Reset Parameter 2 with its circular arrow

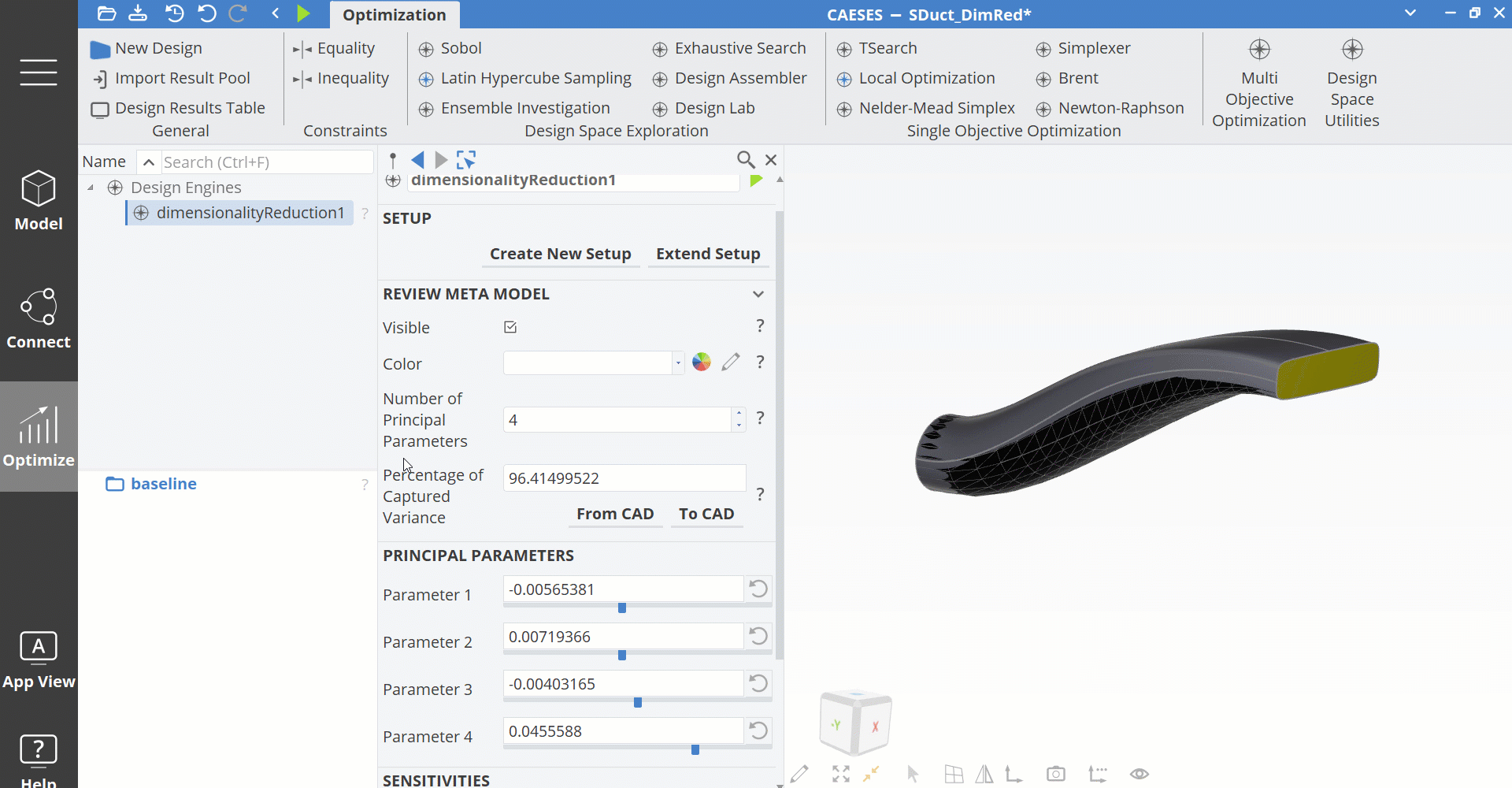[x=758, y=636]
